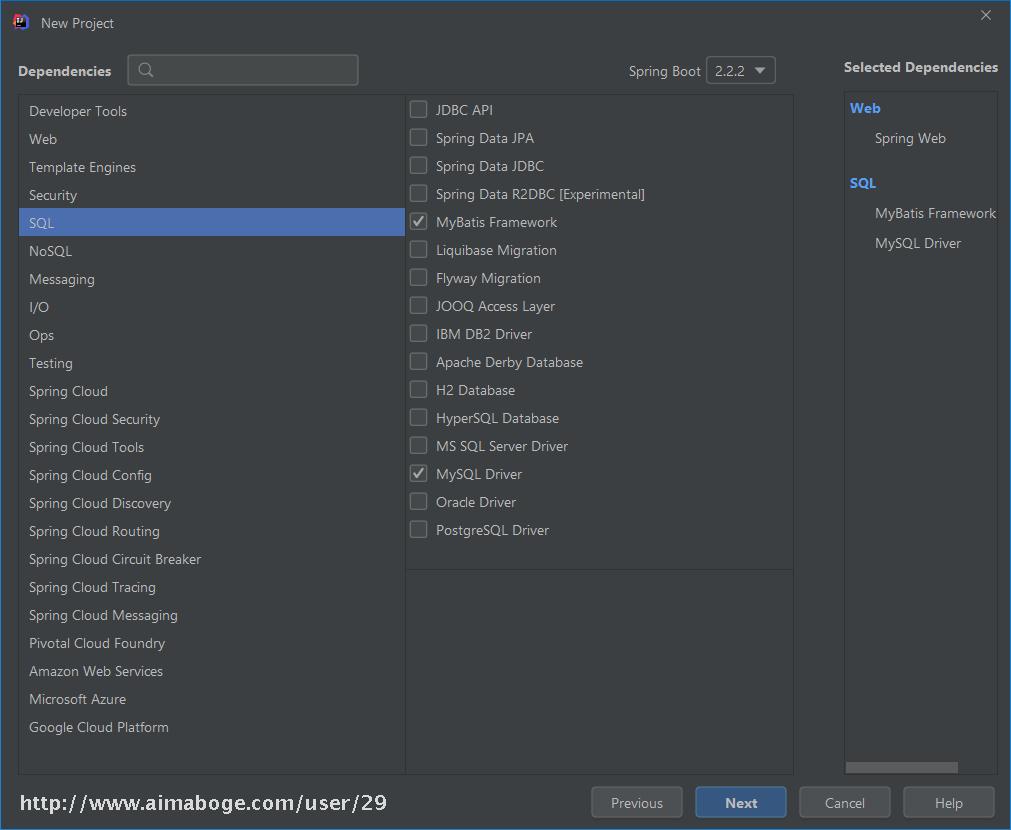Open Help for this dialog
The height and width of the screenshot is (830, 1011).
tap(948, 803)
